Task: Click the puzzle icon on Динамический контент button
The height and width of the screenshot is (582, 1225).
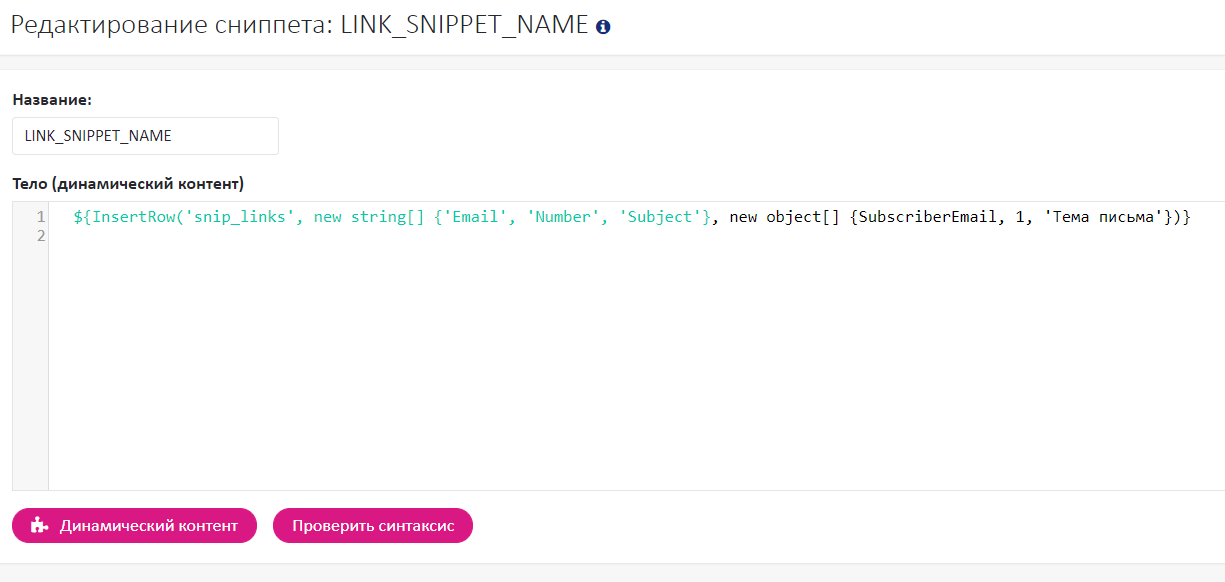Action: tap(39, 525)
